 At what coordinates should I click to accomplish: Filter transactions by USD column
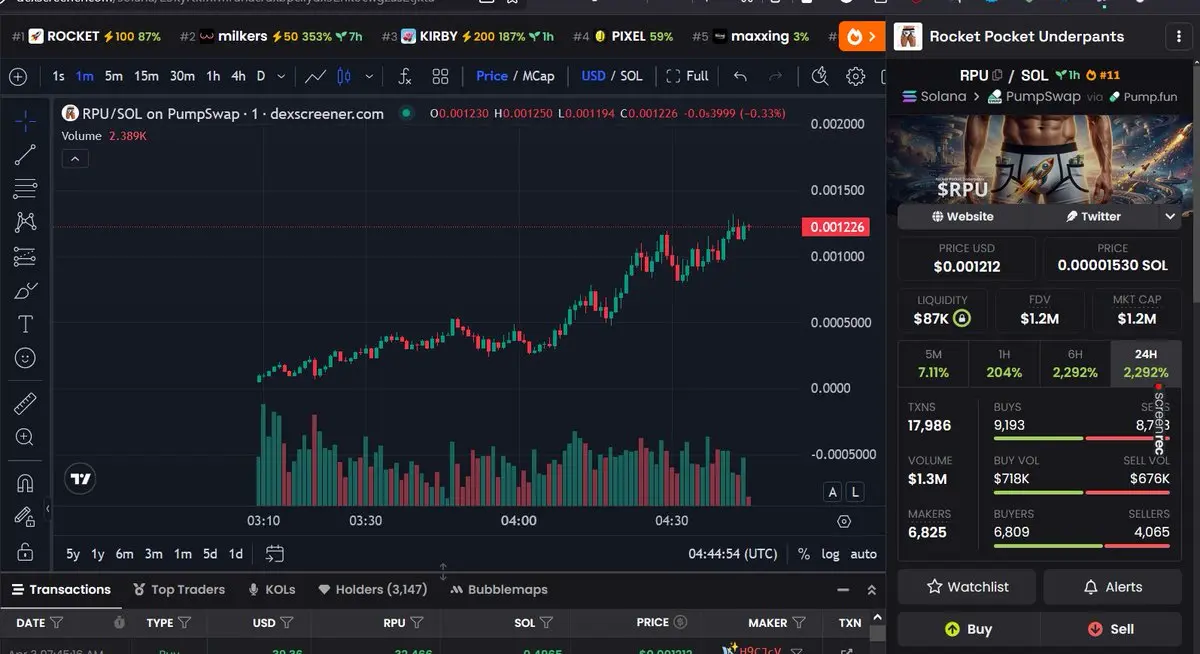(x=287, y=622)
